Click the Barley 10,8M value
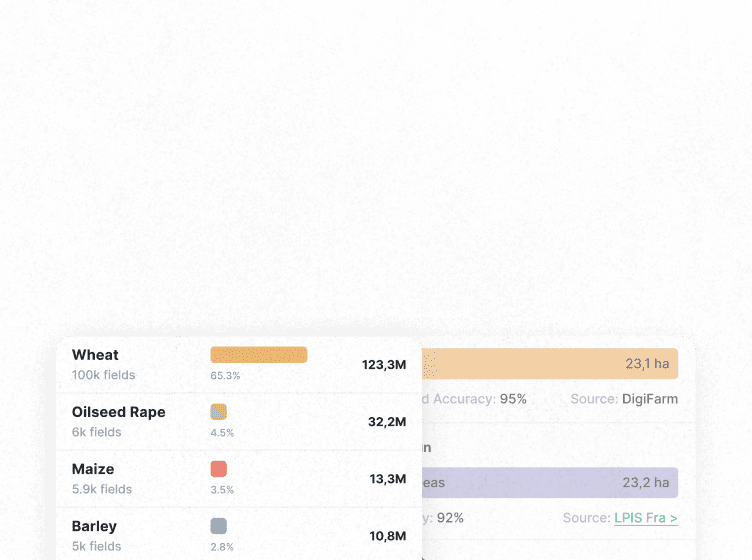752x560 pixels. (388, 536)
